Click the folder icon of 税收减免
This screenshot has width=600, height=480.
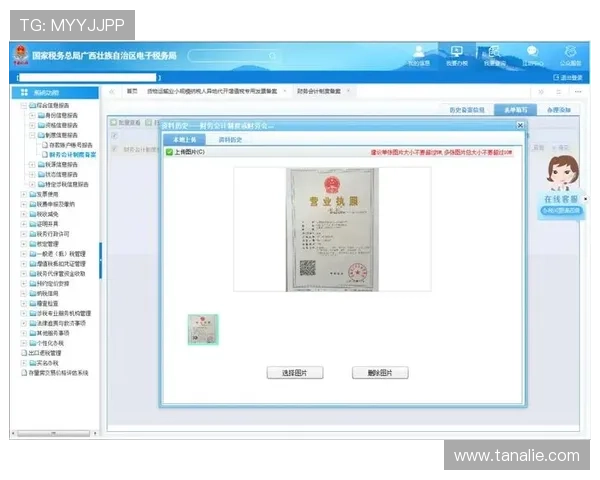(x=33, y=214)
